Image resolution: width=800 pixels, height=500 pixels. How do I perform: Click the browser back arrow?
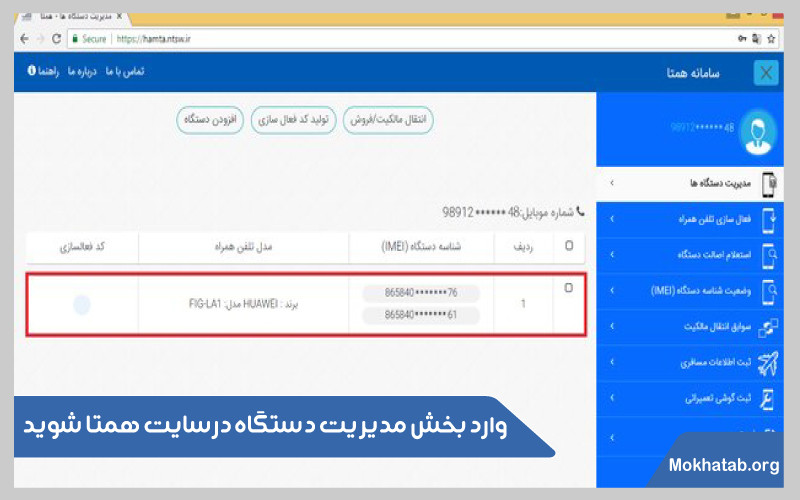[24, 39]
